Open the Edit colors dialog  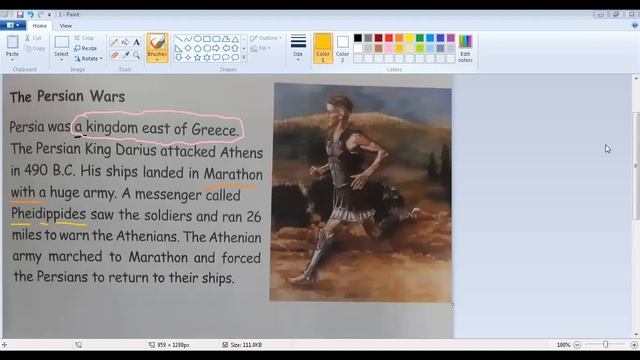click(465, 48)
